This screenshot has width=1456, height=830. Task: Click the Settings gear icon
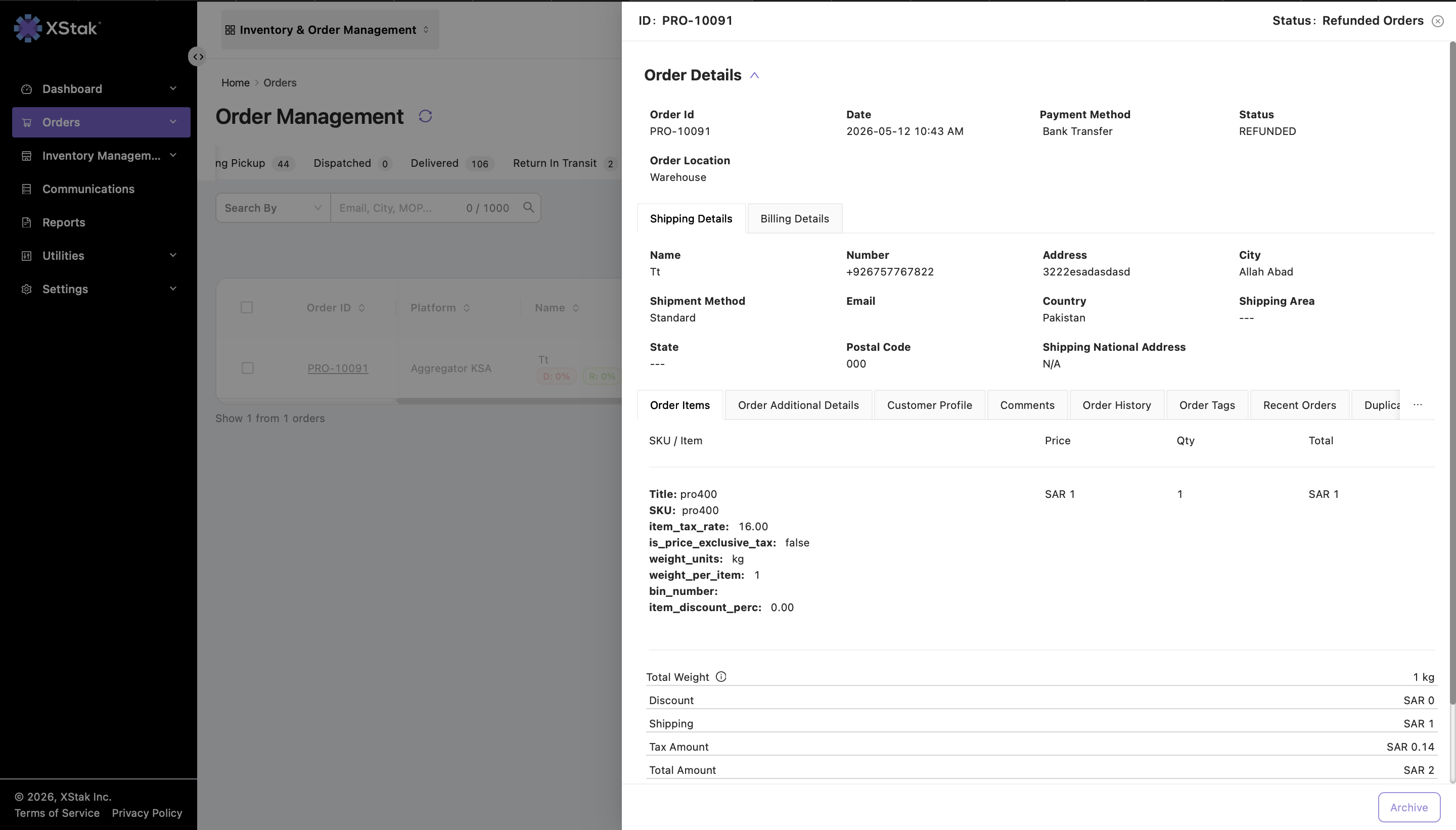pos(26,289)
